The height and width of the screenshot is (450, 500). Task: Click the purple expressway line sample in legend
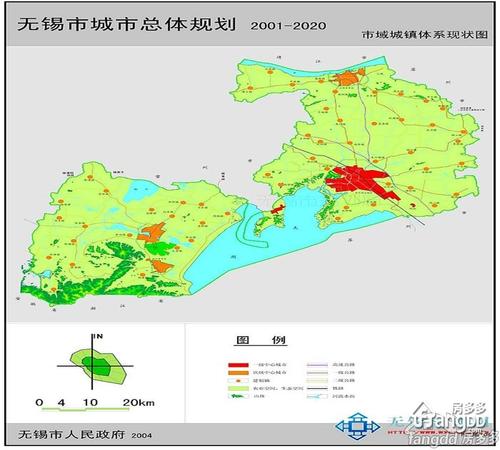[317, 365]
